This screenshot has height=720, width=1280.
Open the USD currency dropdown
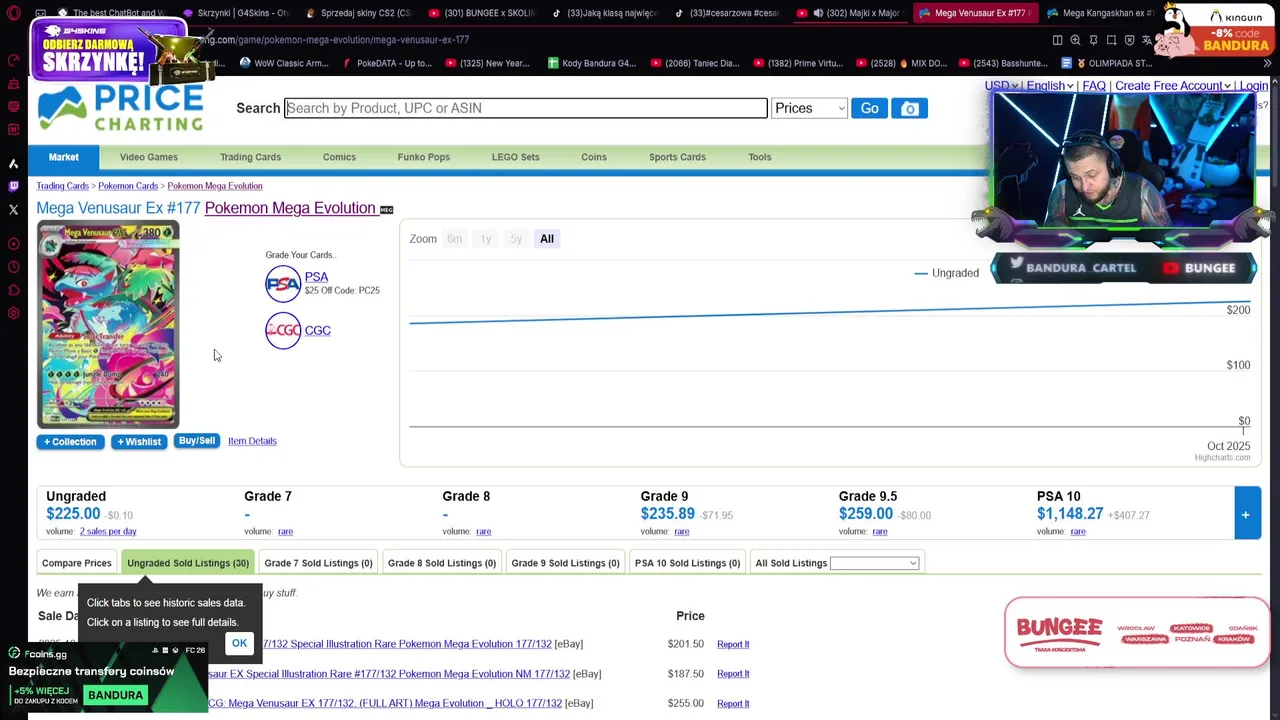[x=1001, y=86]
